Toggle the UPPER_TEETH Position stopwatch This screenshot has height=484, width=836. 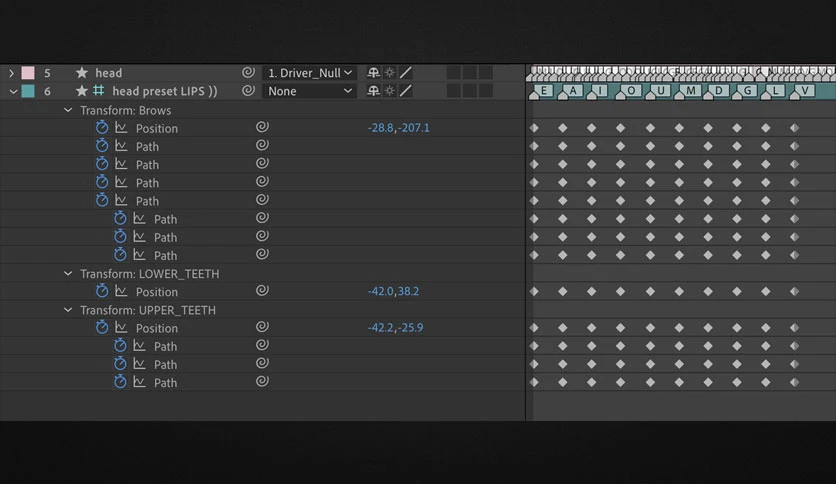point(102,327)
